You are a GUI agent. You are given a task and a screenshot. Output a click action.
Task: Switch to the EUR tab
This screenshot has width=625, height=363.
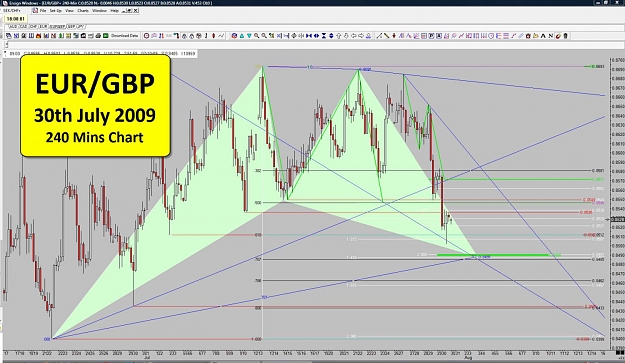click(x=43, y=26)
